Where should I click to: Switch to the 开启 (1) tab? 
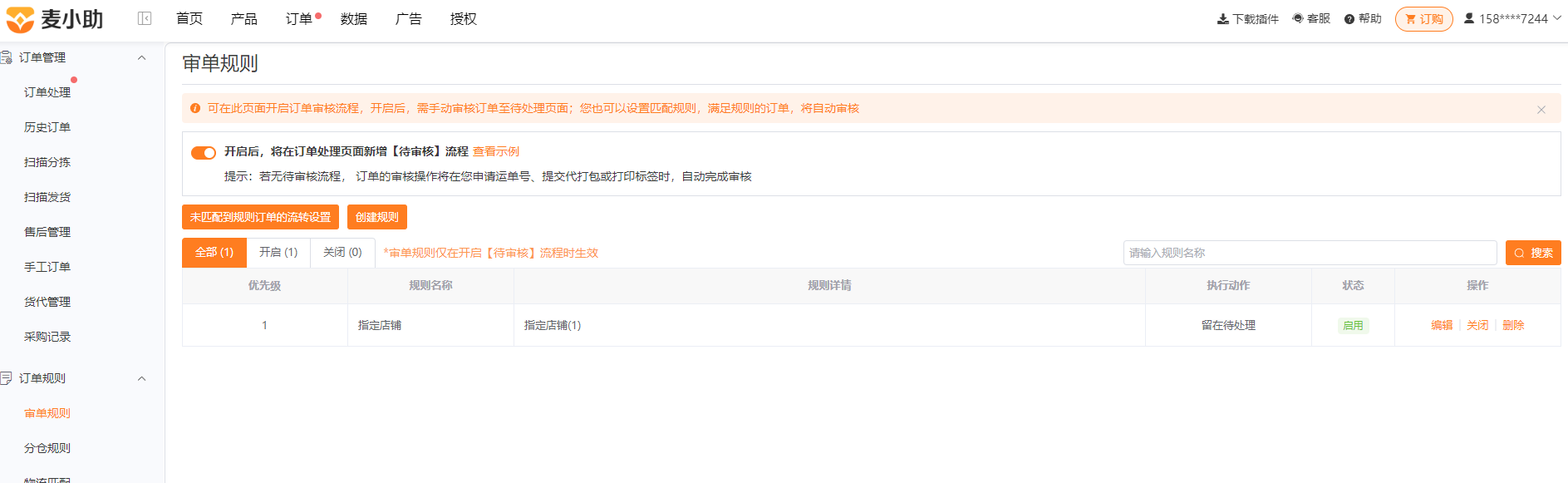[x=278, y=252]
